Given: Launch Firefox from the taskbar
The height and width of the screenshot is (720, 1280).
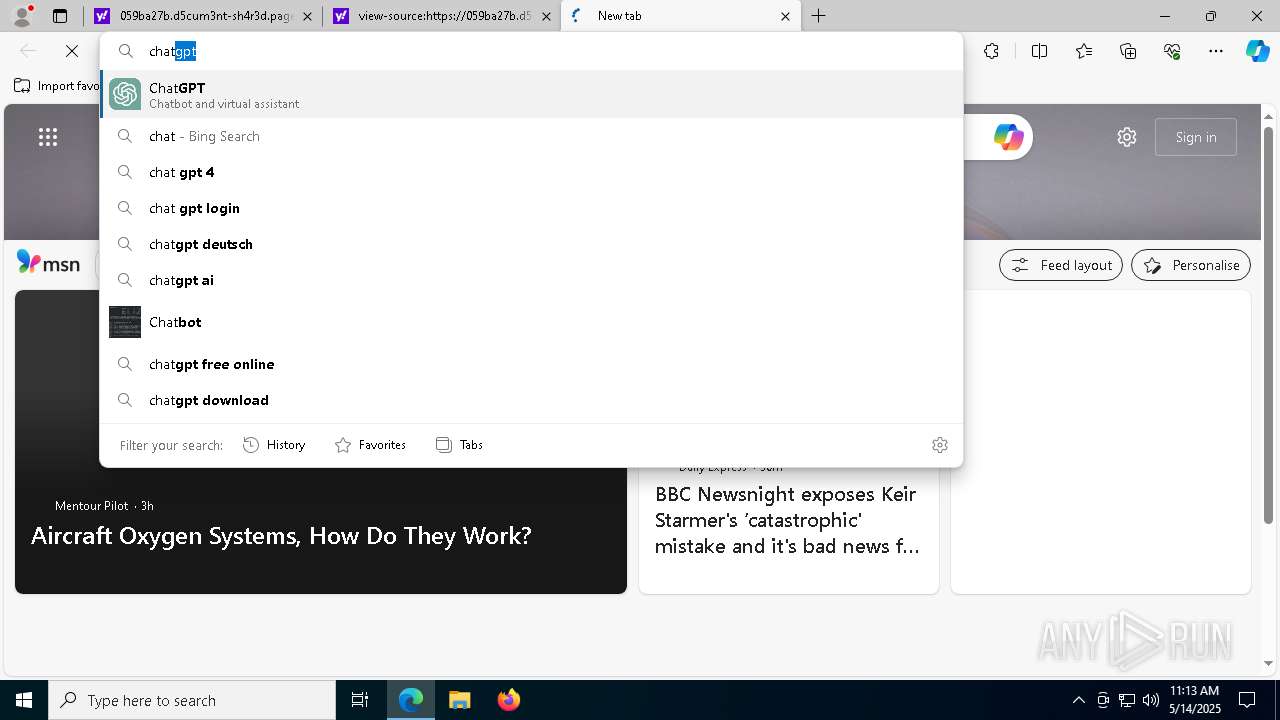Looking at the screenshot, I should coord(508,700).
